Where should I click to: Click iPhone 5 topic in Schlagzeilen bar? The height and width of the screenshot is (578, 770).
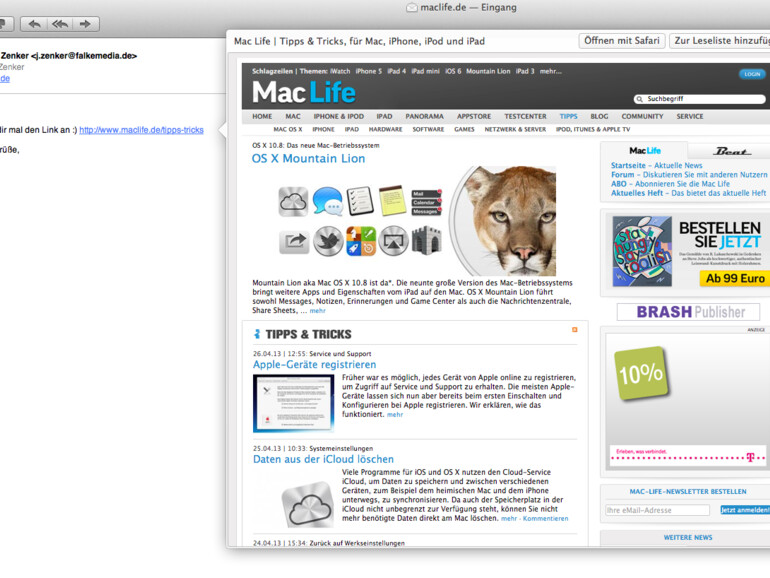(x=368, y=71)
